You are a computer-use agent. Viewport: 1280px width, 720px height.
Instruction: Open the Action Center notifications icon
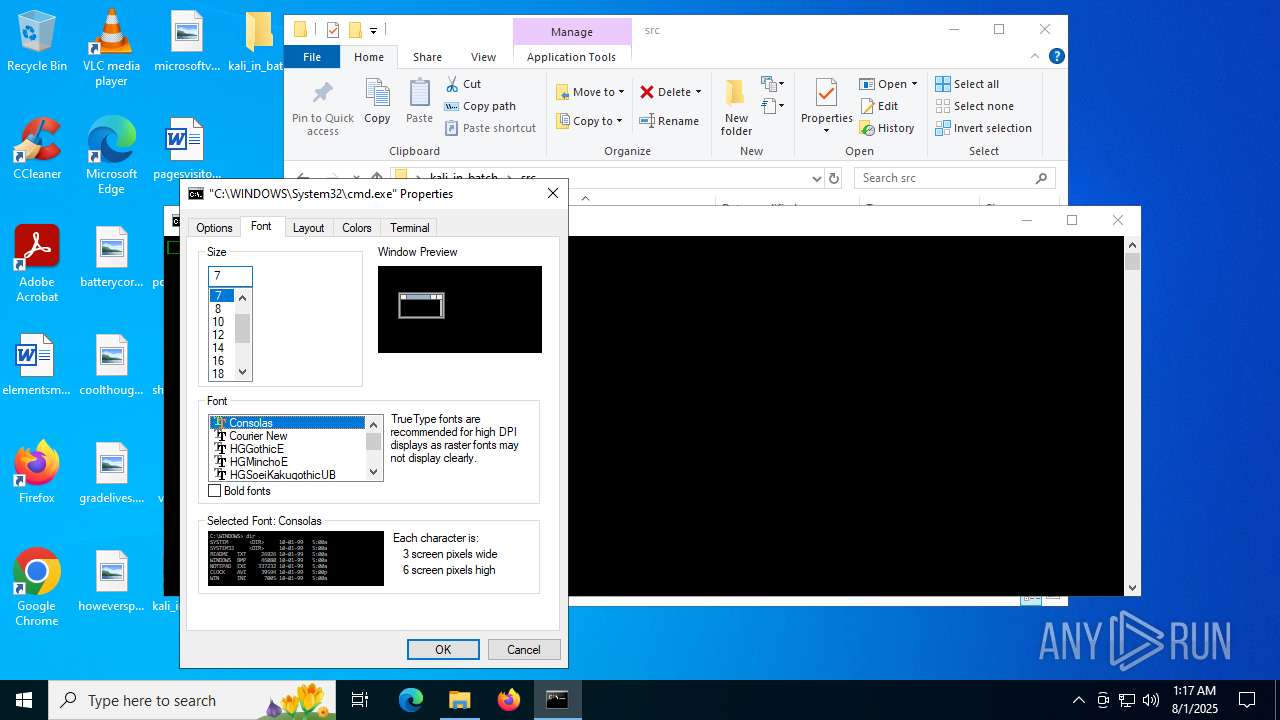click(1247, 700)
